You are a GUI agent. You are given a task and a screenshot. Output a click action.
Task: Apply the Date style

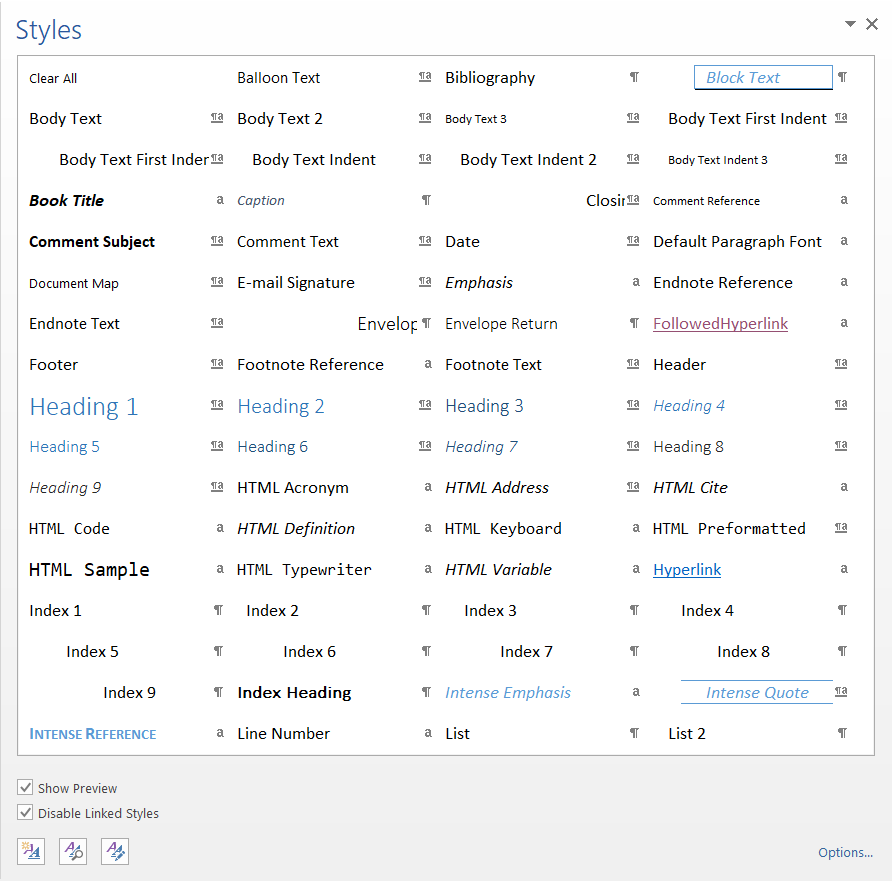(x=462, y=242)
